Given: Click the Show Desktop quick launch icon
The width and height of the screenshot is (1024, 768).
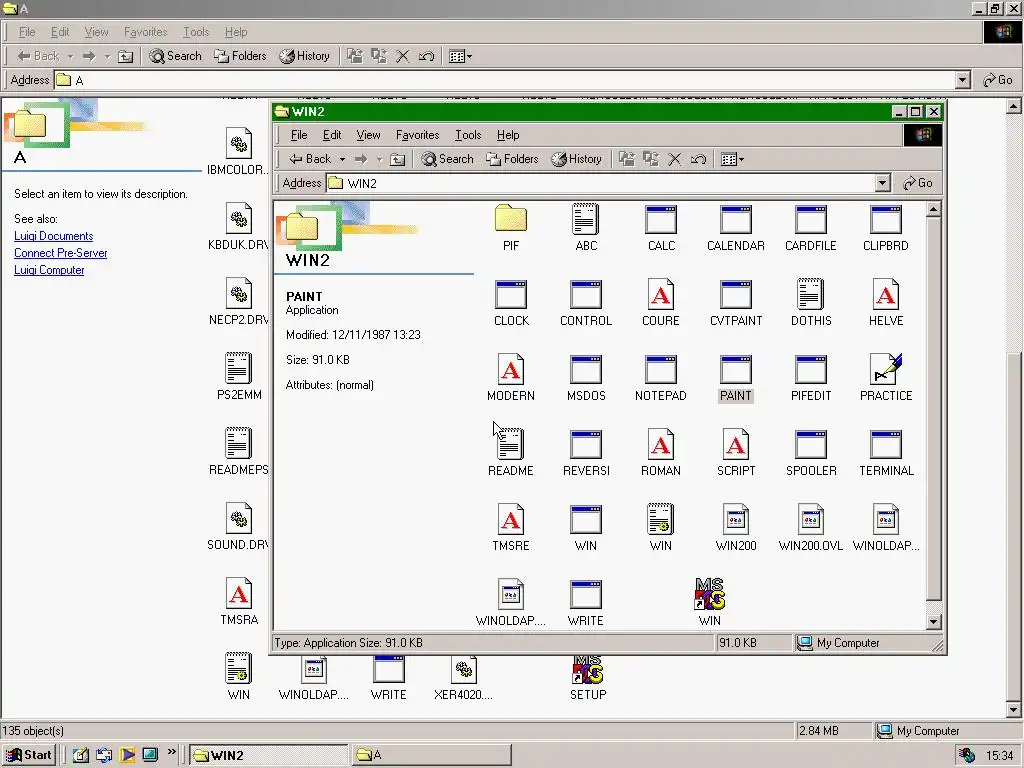Looking at the screenshot, I should tap(81, 755).
